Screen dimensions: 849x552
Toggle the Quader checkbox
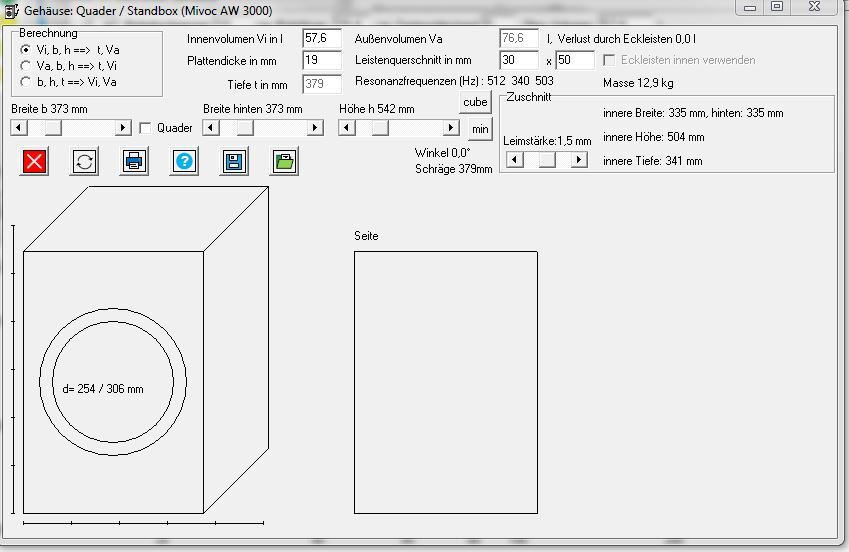145,128
